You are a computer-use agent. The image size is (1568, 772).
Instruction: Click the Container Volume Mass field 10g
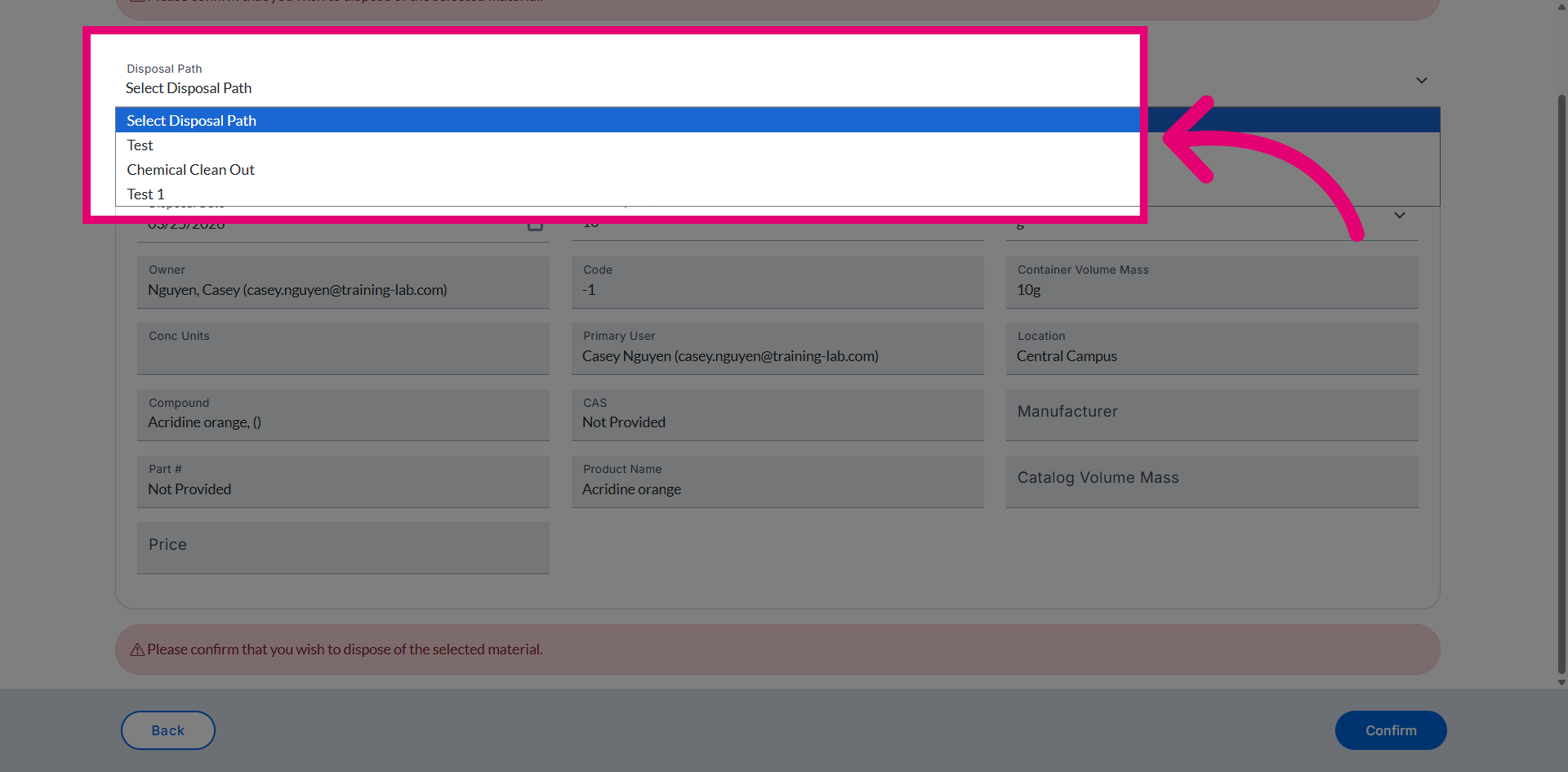click(x=1212, y=283)
